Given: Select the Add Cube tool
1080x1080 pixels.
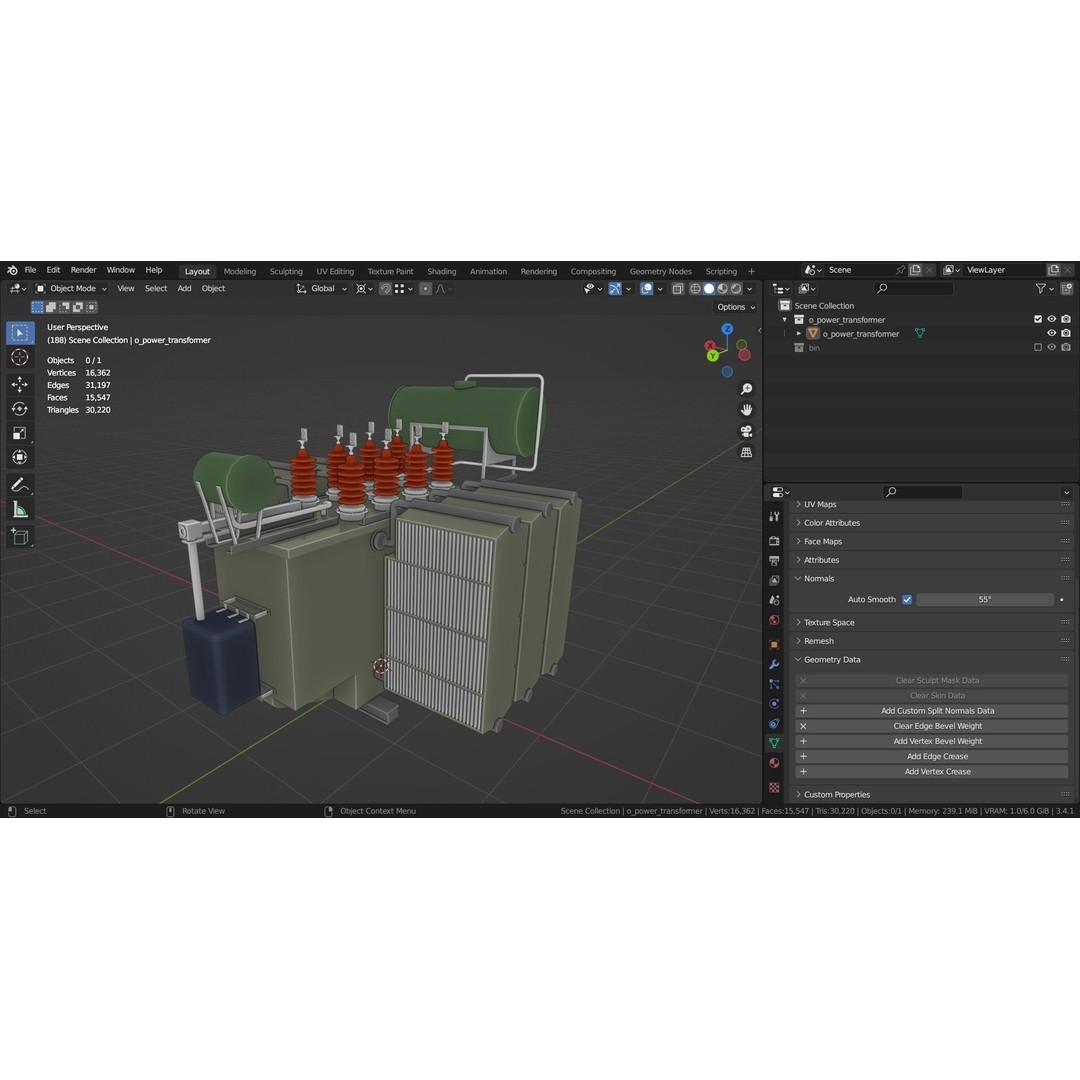Looking at the screenshot, I should [x=20, y=537].
